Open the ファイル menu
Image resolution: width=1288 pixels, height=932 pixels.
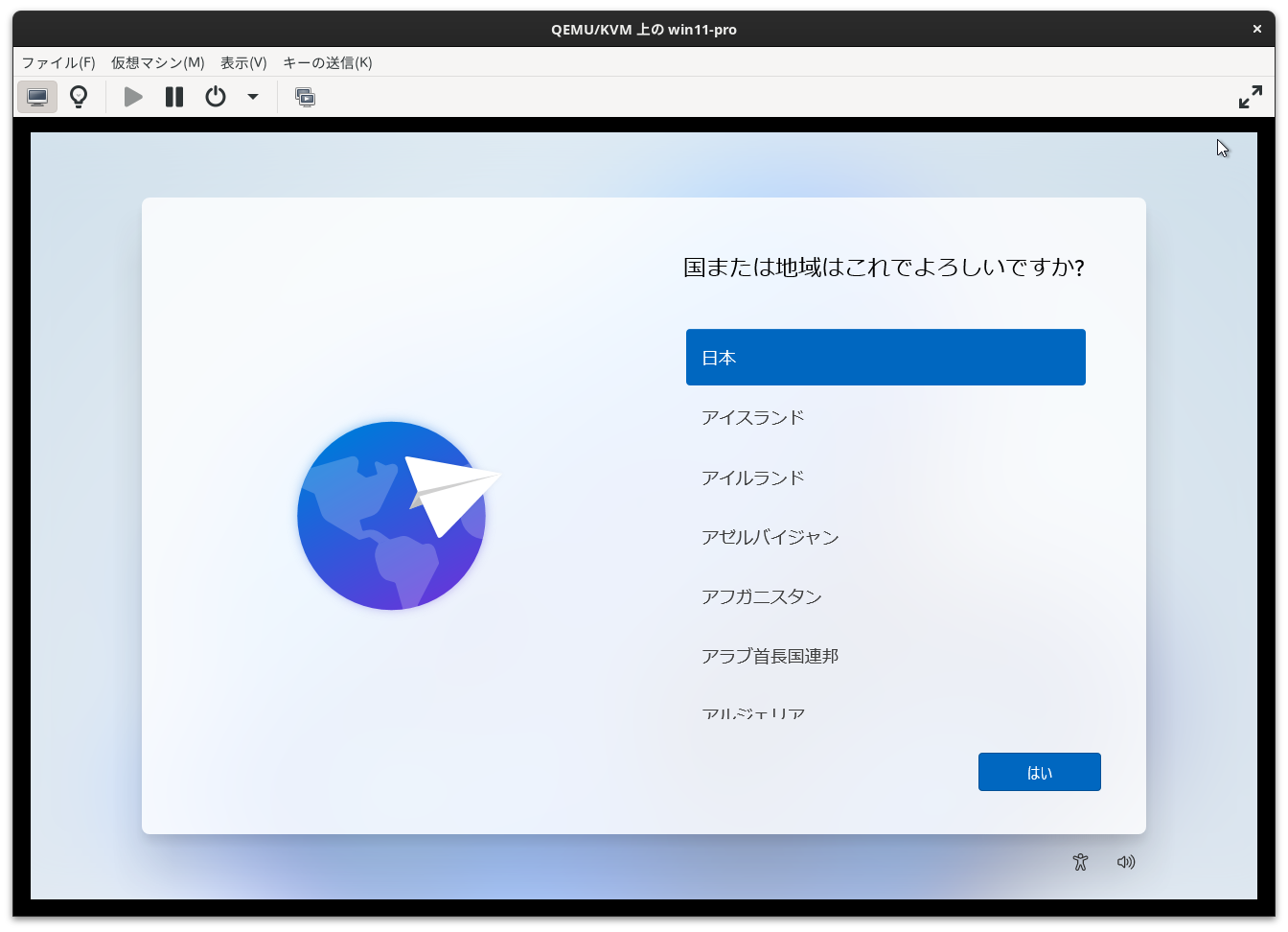pyautogui.click(x=58, y=62)
